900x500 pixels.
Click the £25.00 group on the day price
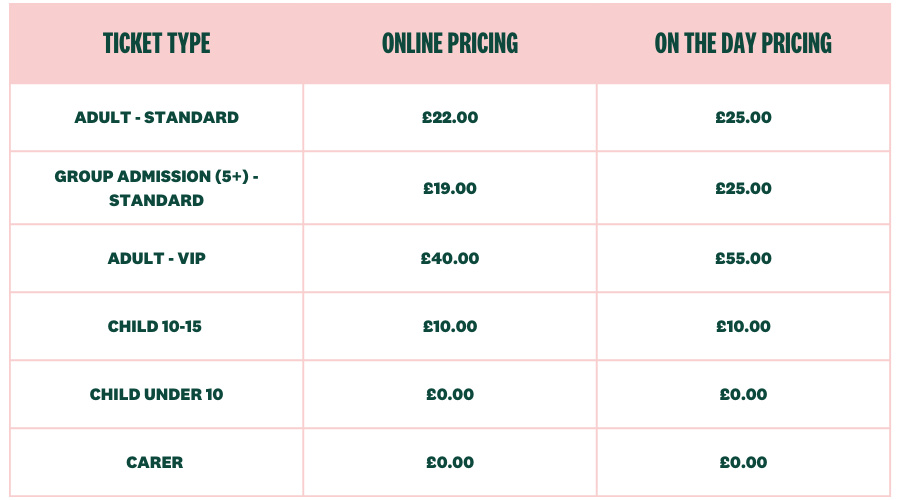[743, 188]
